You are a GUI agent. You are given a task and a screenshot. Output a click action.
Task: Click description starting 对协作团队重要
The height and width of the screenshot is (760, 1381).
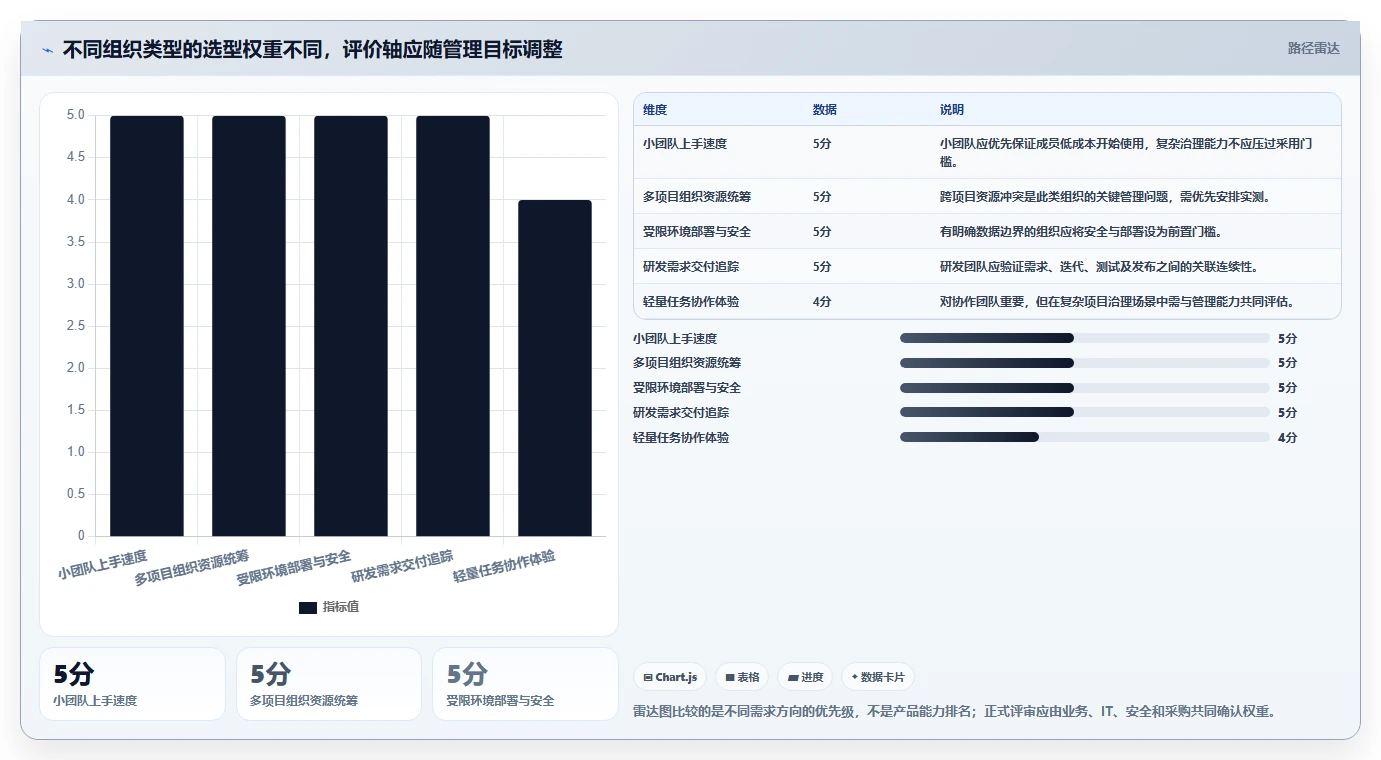click(x=1117, y=301)
